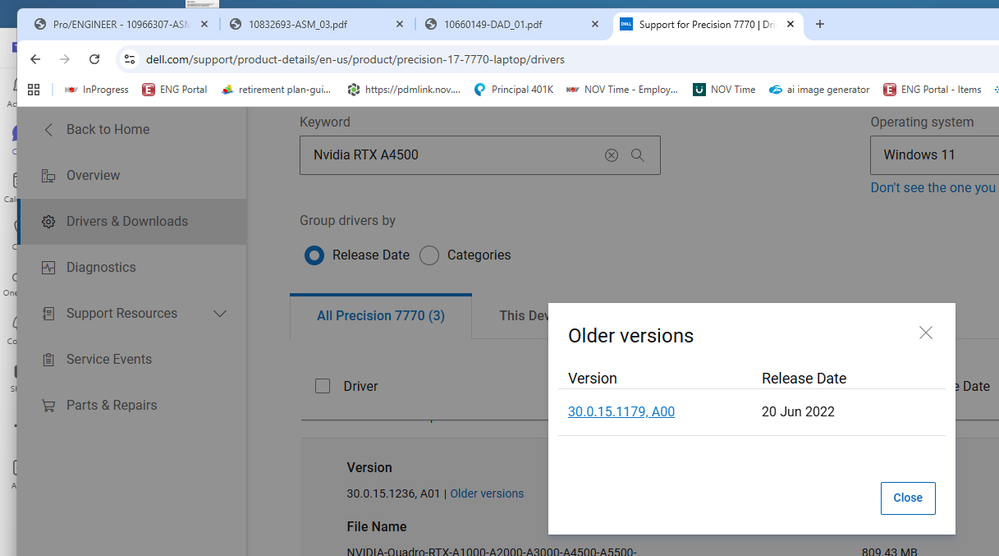Click the Diagnostics chart icon

point(48,267)
